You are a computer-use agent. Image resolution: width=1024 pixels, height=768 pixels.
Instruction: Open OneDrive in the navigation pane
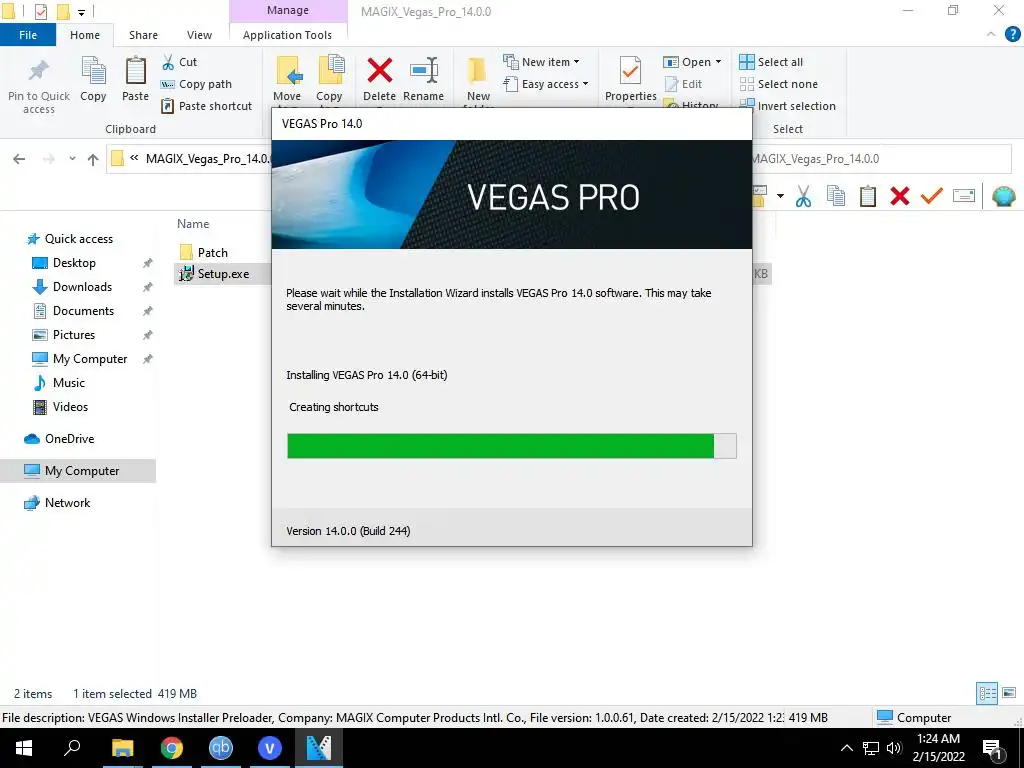pyautogui.click(x=59, y=439)
